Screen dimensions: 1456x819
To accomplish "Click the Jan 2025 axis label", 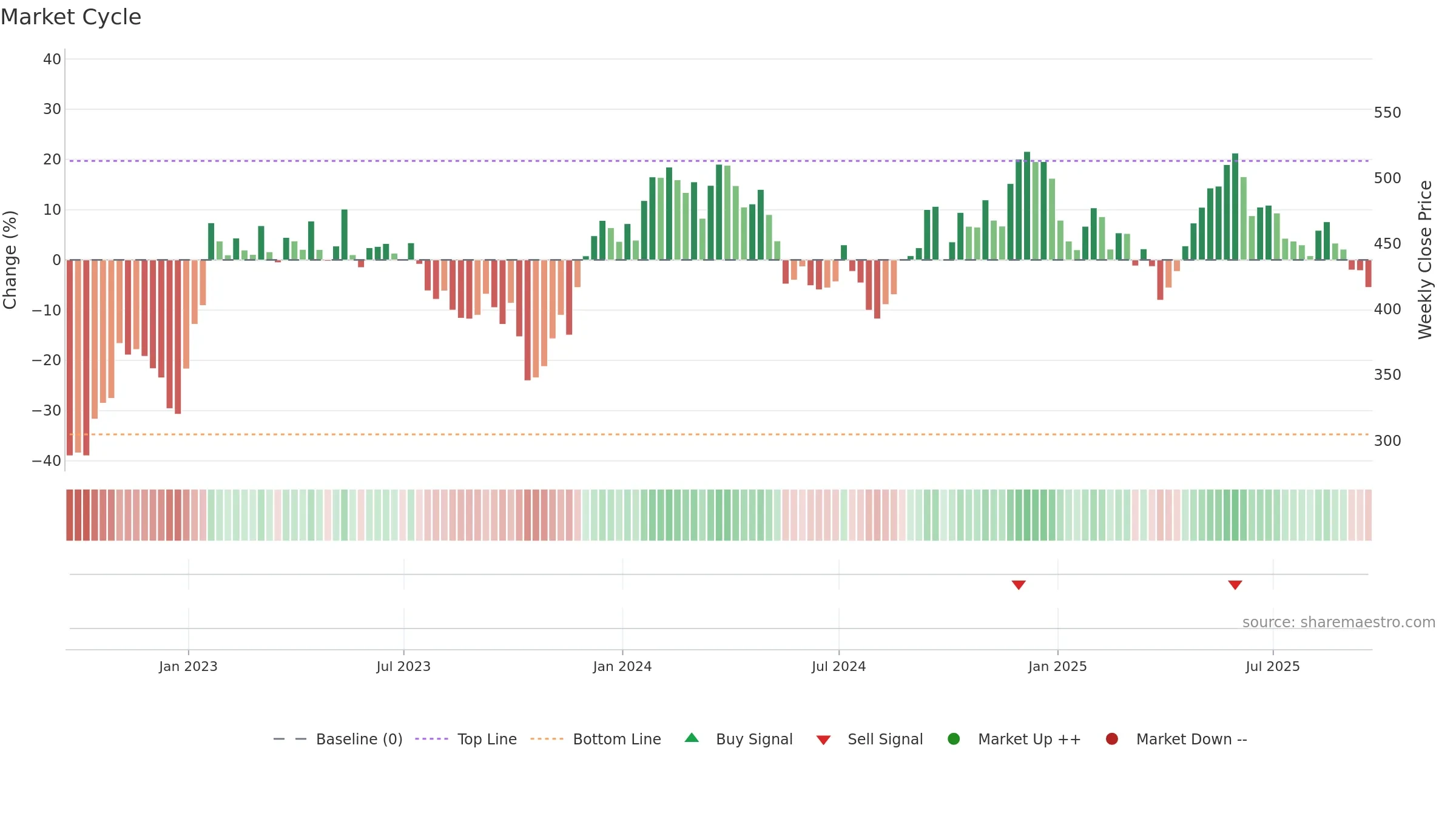I will click(x=1057, y=667).
